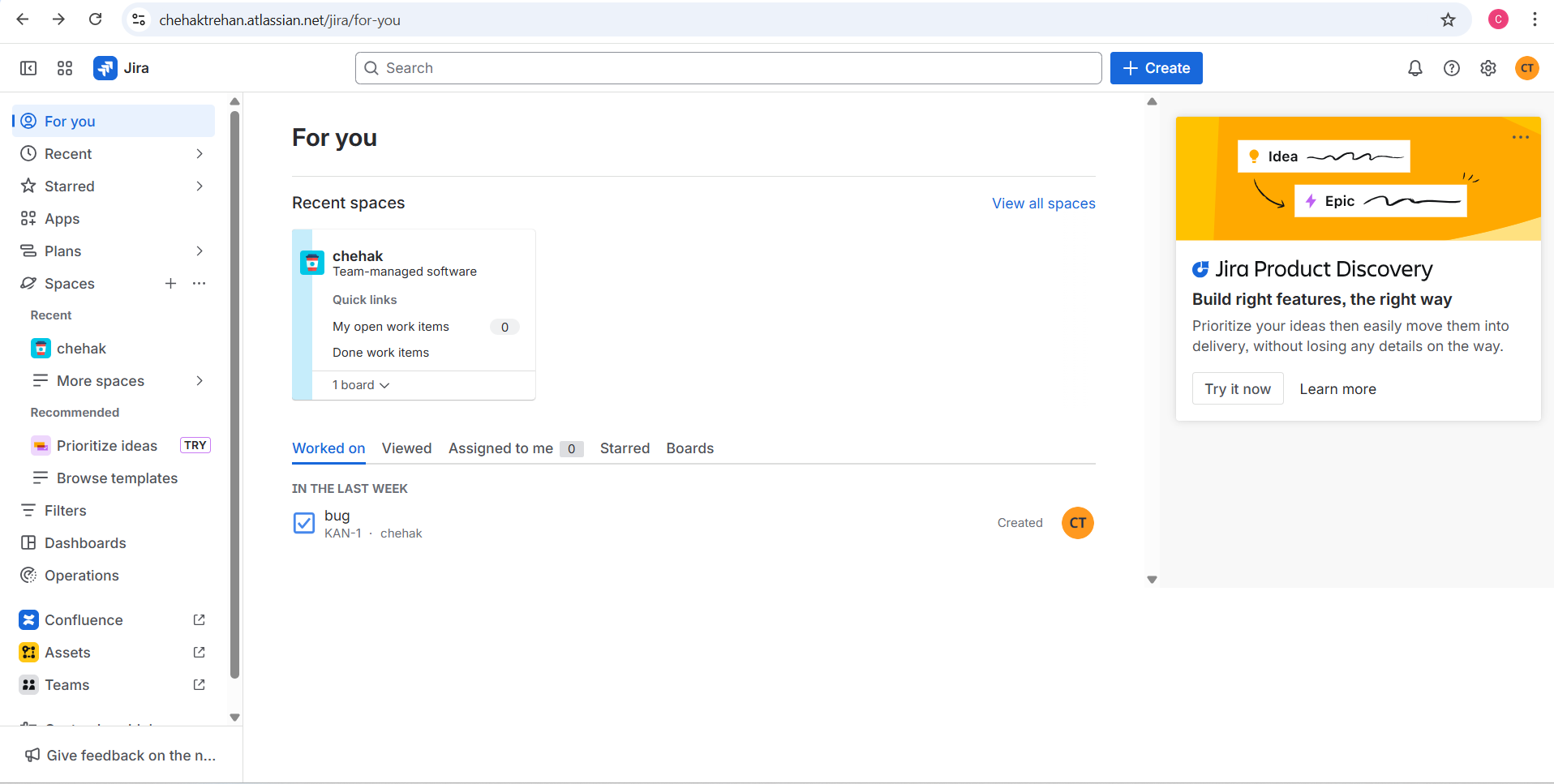Open Teams external link icon
The image size is (1554, 784).
pos(200,684)
